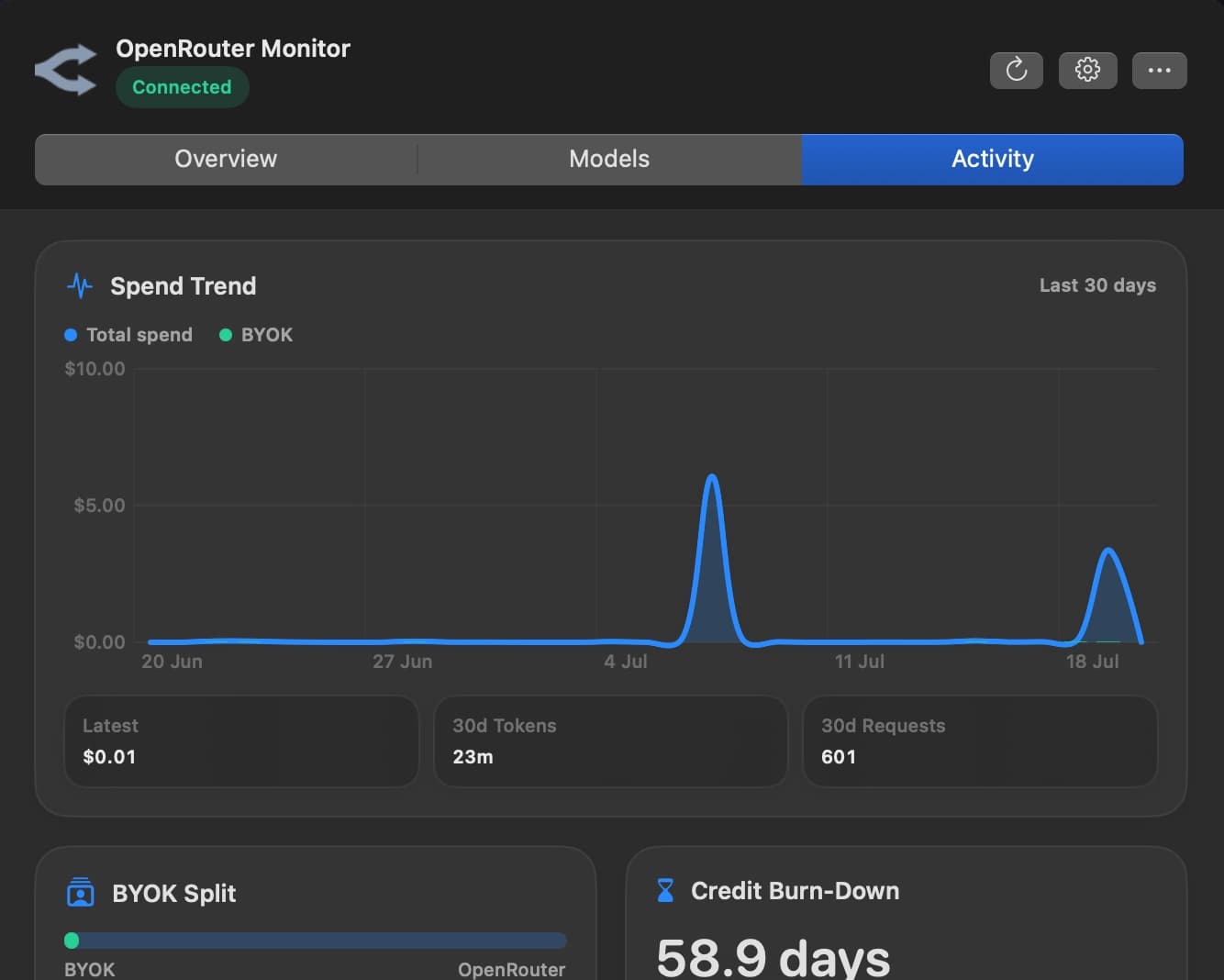
Task: Click the Connected status badge
Action: (182, 87)
